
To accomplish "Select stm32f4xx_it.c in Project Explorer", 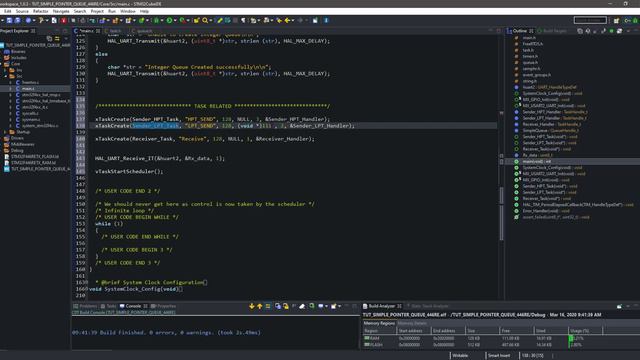I will [x=34, y=107].
